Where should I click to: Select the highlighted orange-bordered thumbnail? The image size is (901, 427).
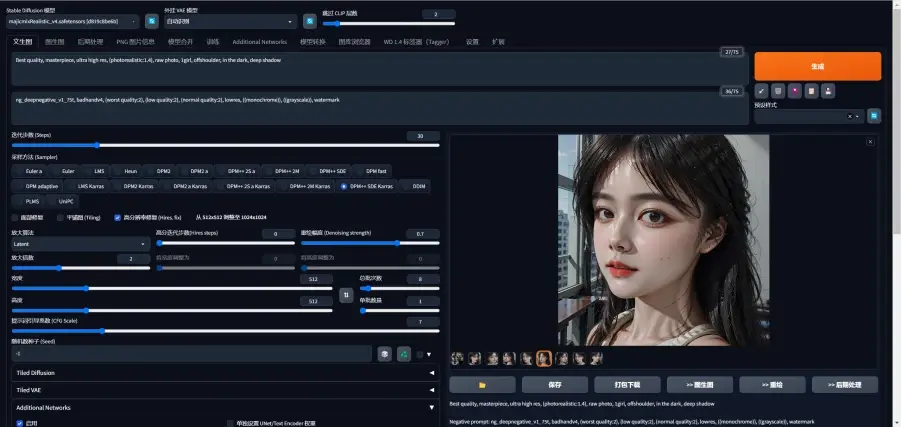pyautogui.click(x=544, y=359)
